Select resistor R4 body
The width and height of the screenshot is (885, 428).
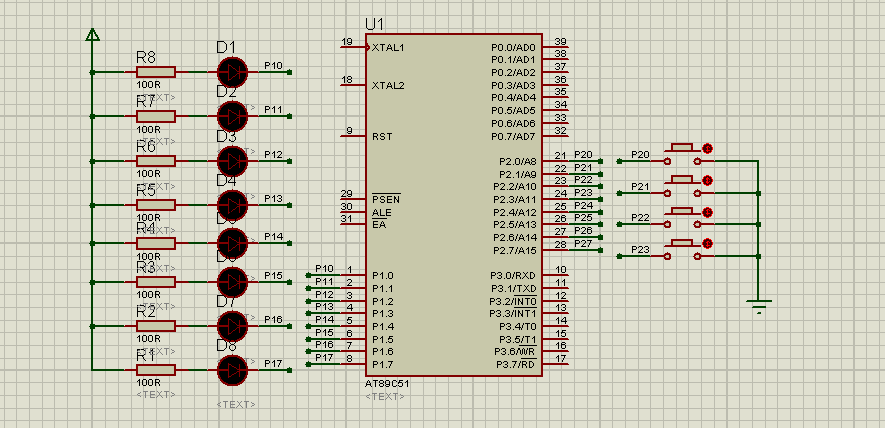click(156, 243)
